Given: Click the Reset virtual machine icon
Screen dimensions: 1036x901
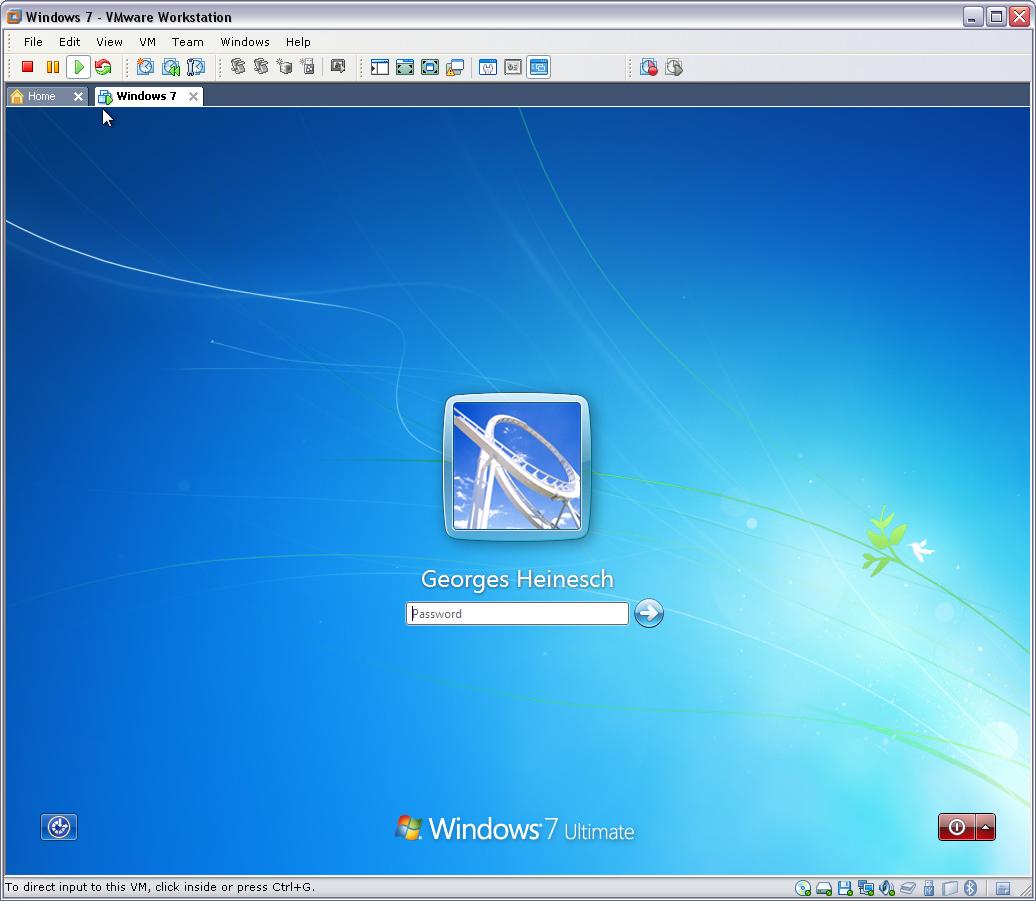Looking at the screenshot, I should point(103,67).
